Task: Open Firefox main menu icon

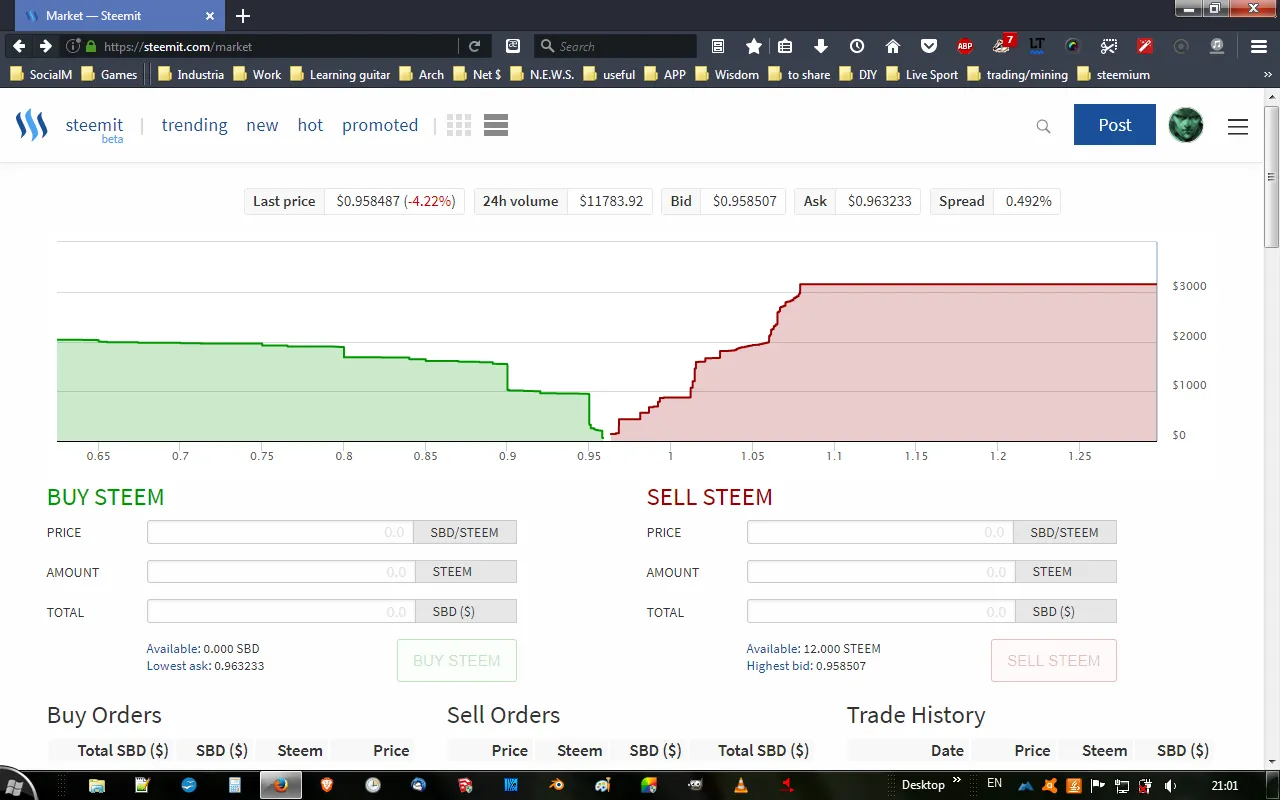Action: (1259, 46)
